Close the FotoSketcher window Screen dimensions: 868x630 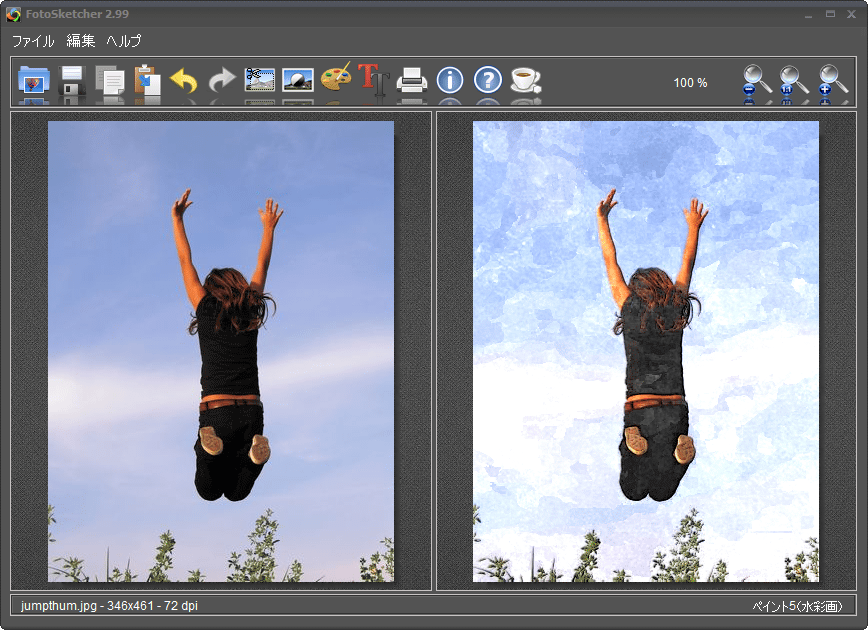click(x=851, y=14)
